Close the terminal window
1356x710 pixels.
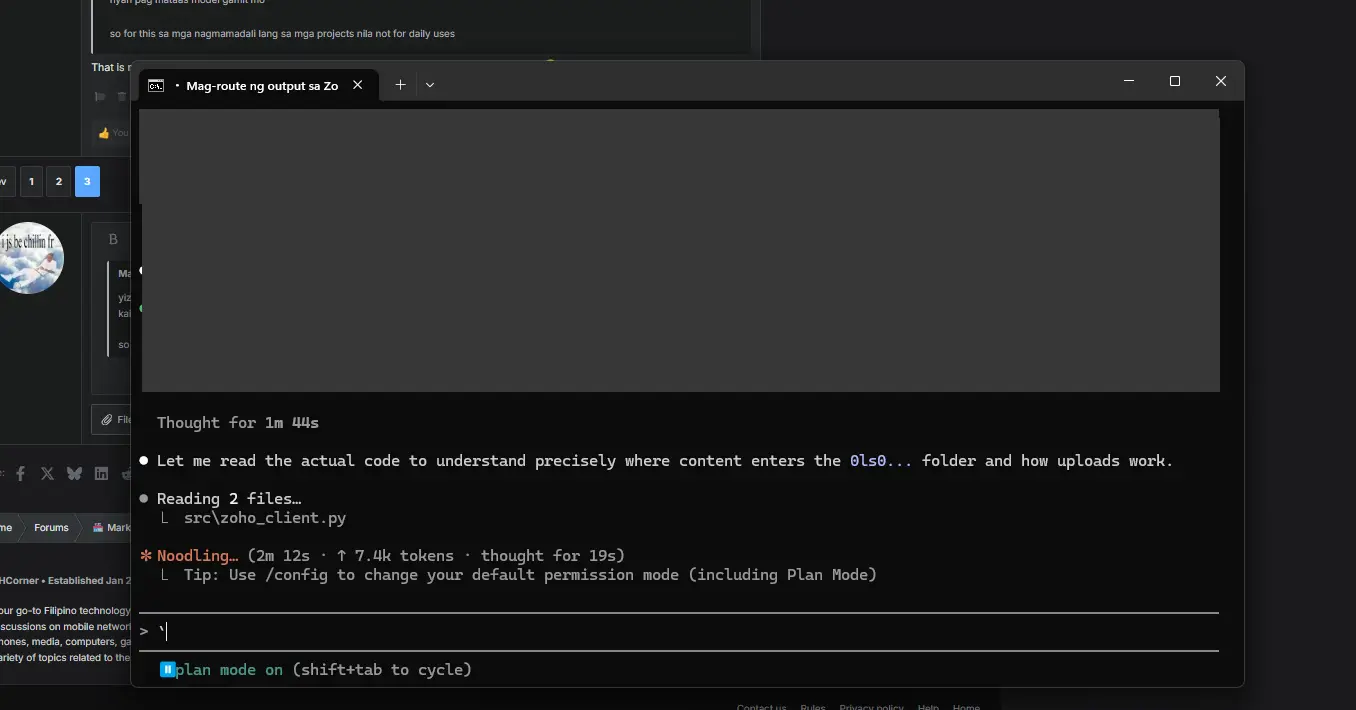point(1221,81)
